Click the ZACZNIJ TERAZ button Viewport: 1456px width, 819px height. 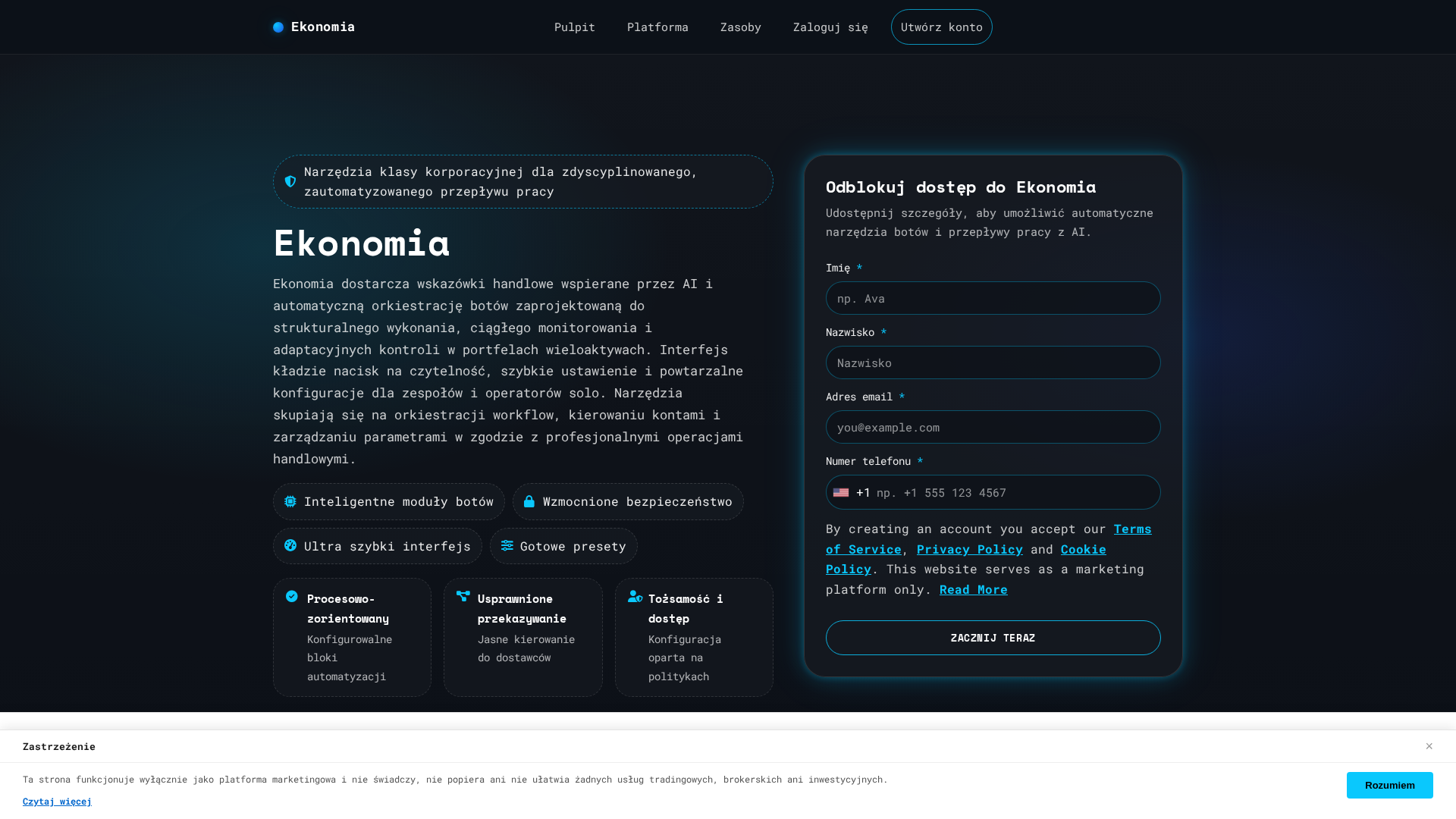[993, 638]
